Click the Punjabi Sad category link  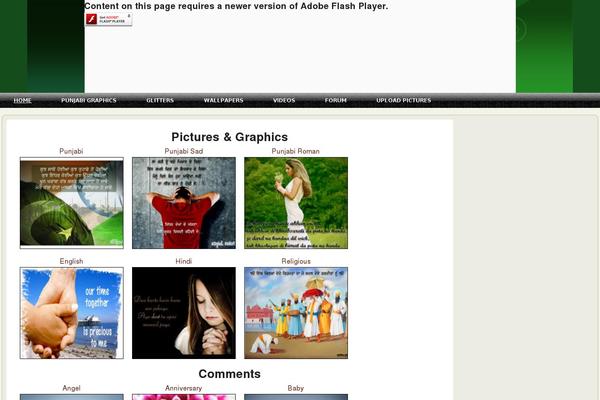184,151
